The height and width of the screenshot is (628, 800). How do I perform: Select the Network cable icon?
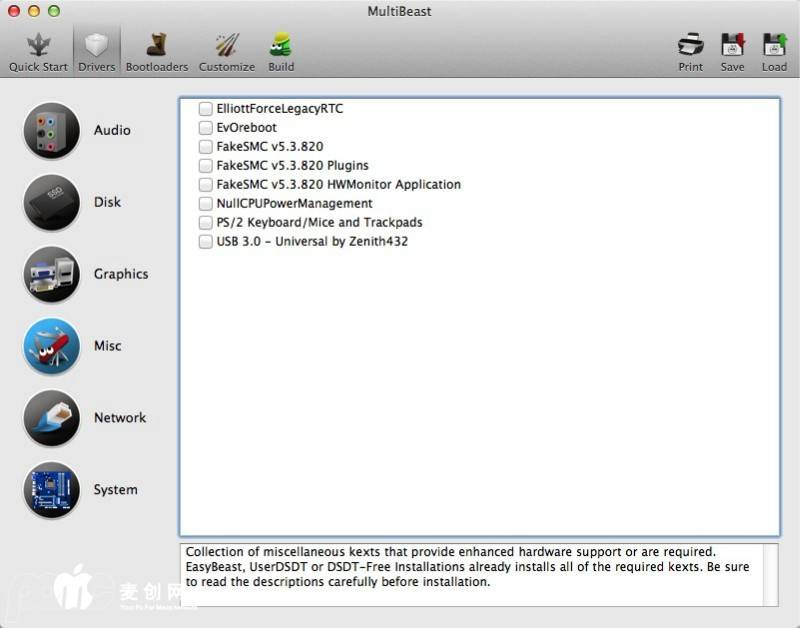pyautogui.click(x=51, y=418)
